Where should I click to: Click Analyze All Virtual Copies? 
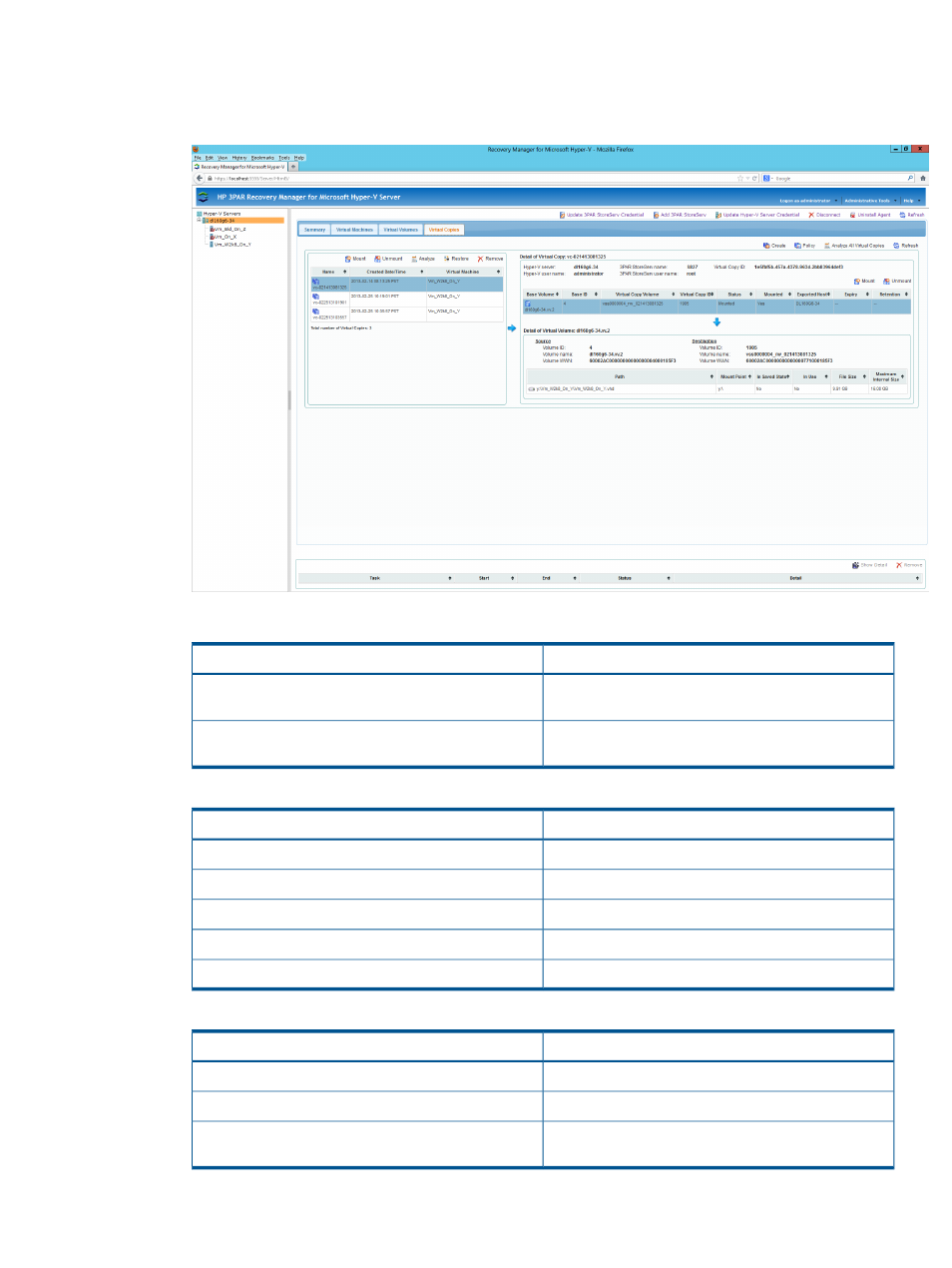(x=854, y=246)
